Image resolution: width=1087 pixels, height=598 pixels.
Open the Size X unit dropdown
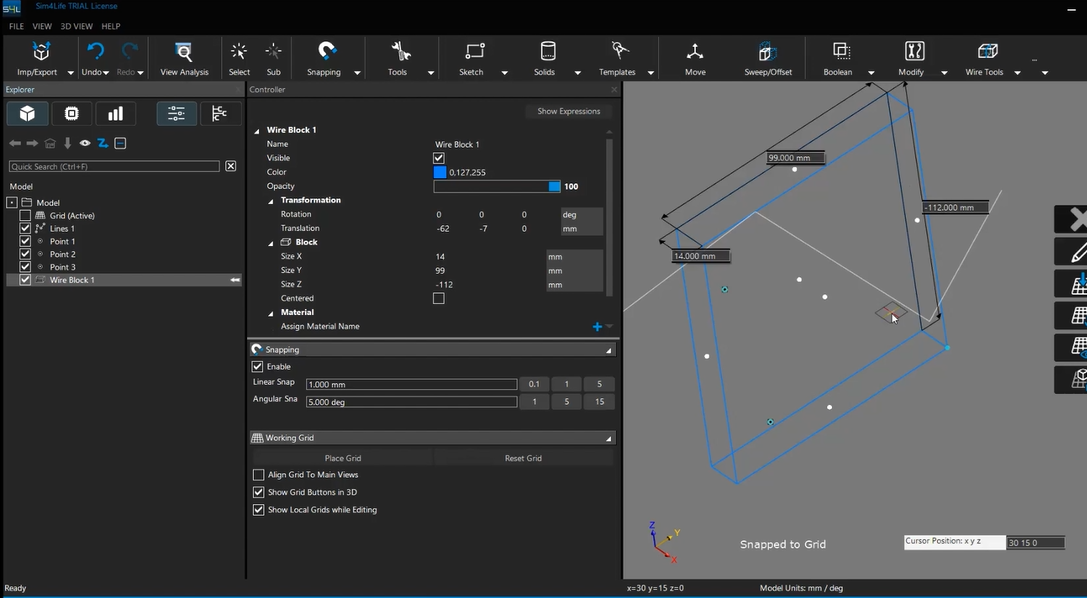[573, 257]
